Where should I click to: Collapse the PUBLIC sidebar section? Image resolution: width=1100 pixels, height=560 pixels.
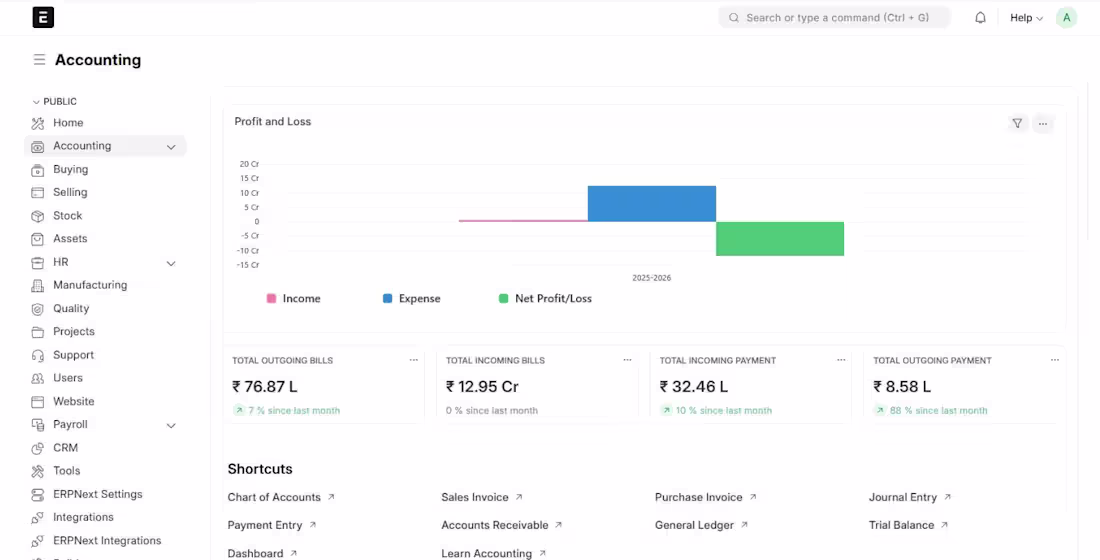pyautogui.click(x=55, y=102)
